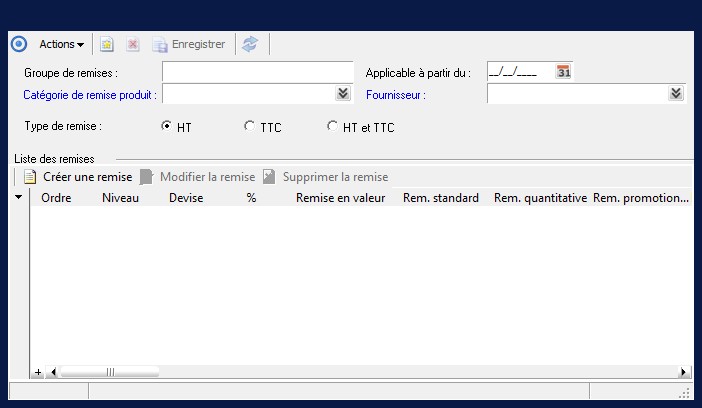
Task: Select the HT radio button
Action: (x=166, y=126)
